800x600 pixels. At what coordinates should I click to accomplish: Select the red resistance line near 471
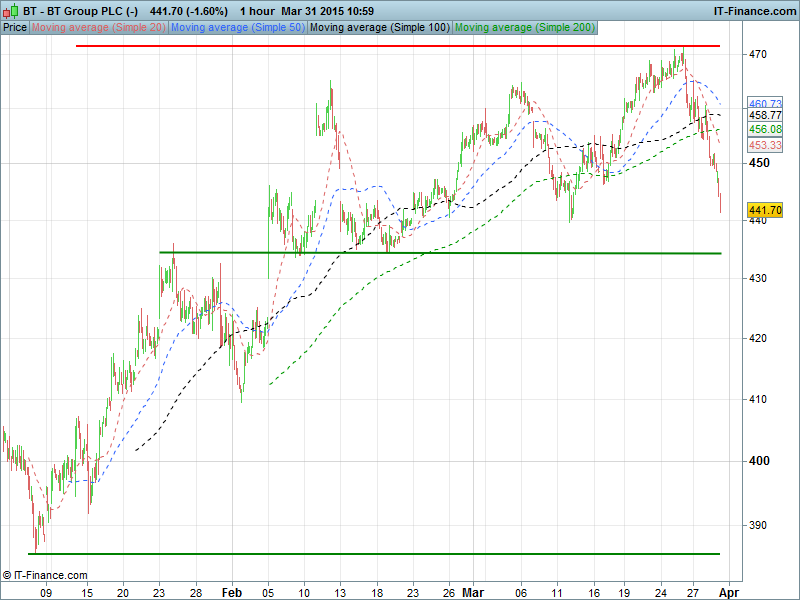[x=400, y=46]
